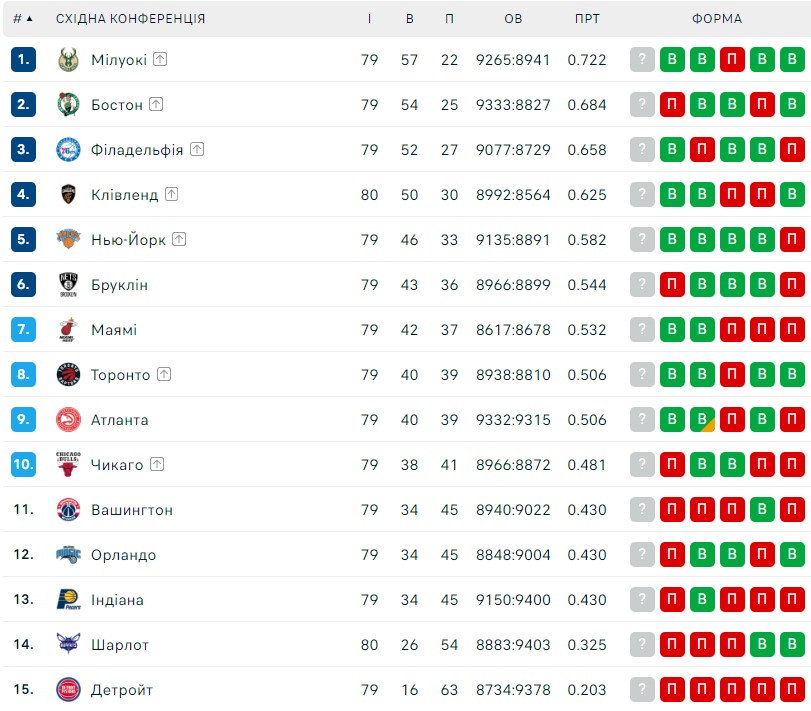Click Atlanta's half-orange second form badge

coord(702,419)
